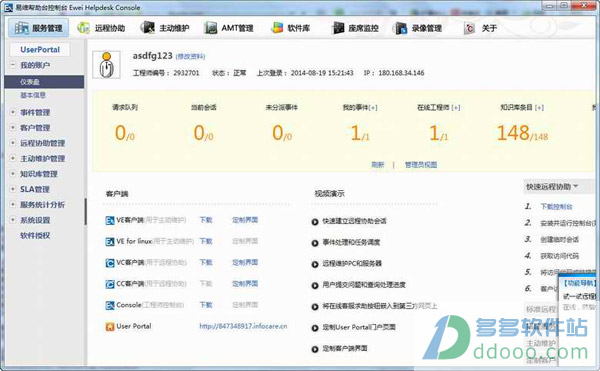
Task: Expand the 知识库管理 tree node
Action: (x=13, y=174)
